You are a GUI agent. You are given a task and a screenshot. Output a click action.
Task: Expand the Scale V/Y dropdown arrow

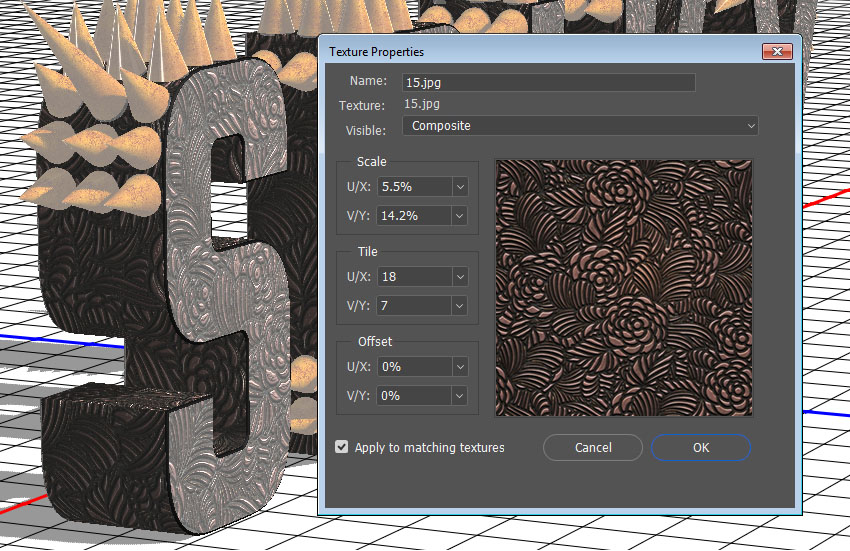point(460,216)
